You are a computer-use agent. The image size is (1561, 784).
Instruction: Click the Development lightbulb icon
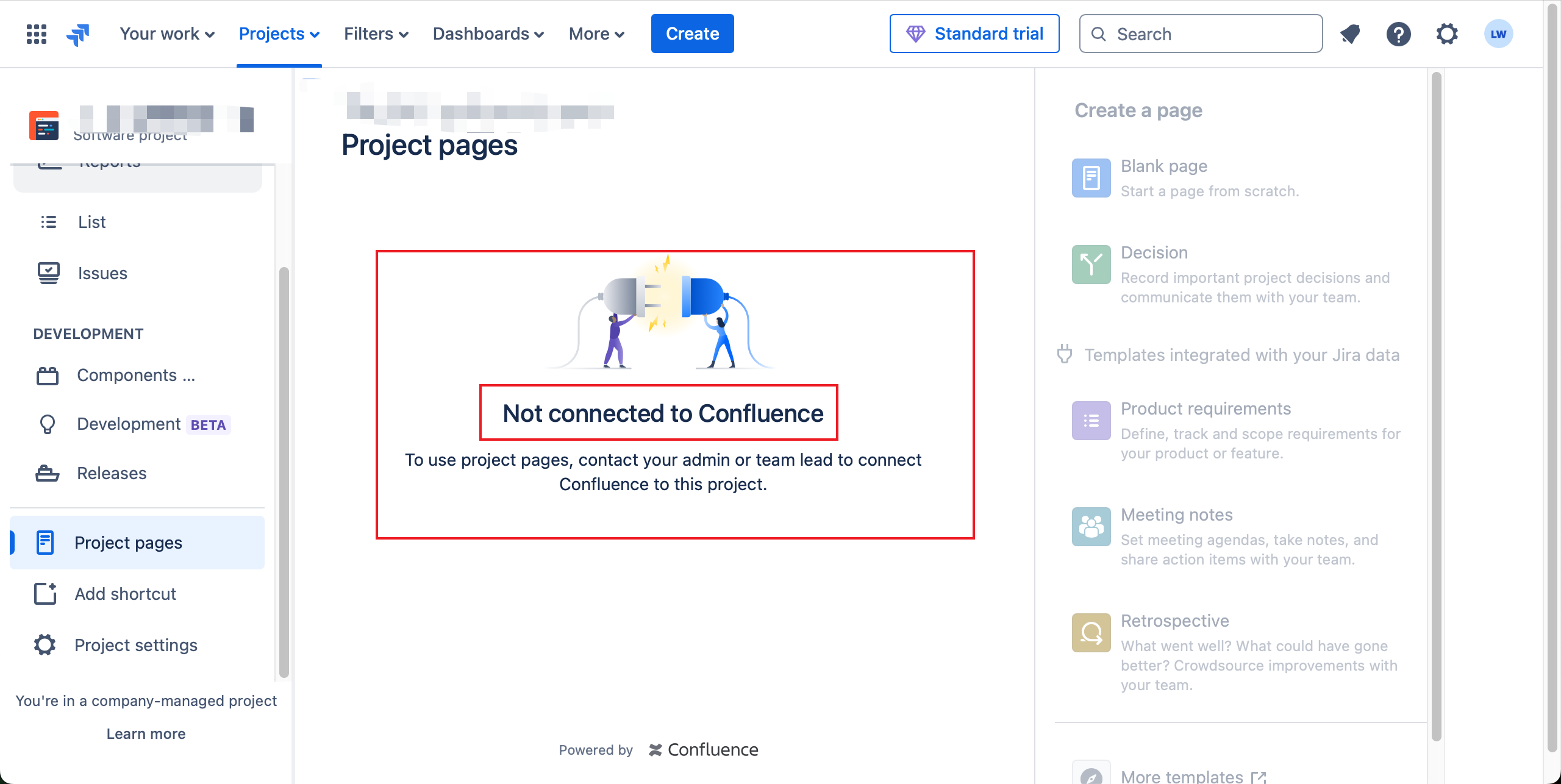(48, 424)
